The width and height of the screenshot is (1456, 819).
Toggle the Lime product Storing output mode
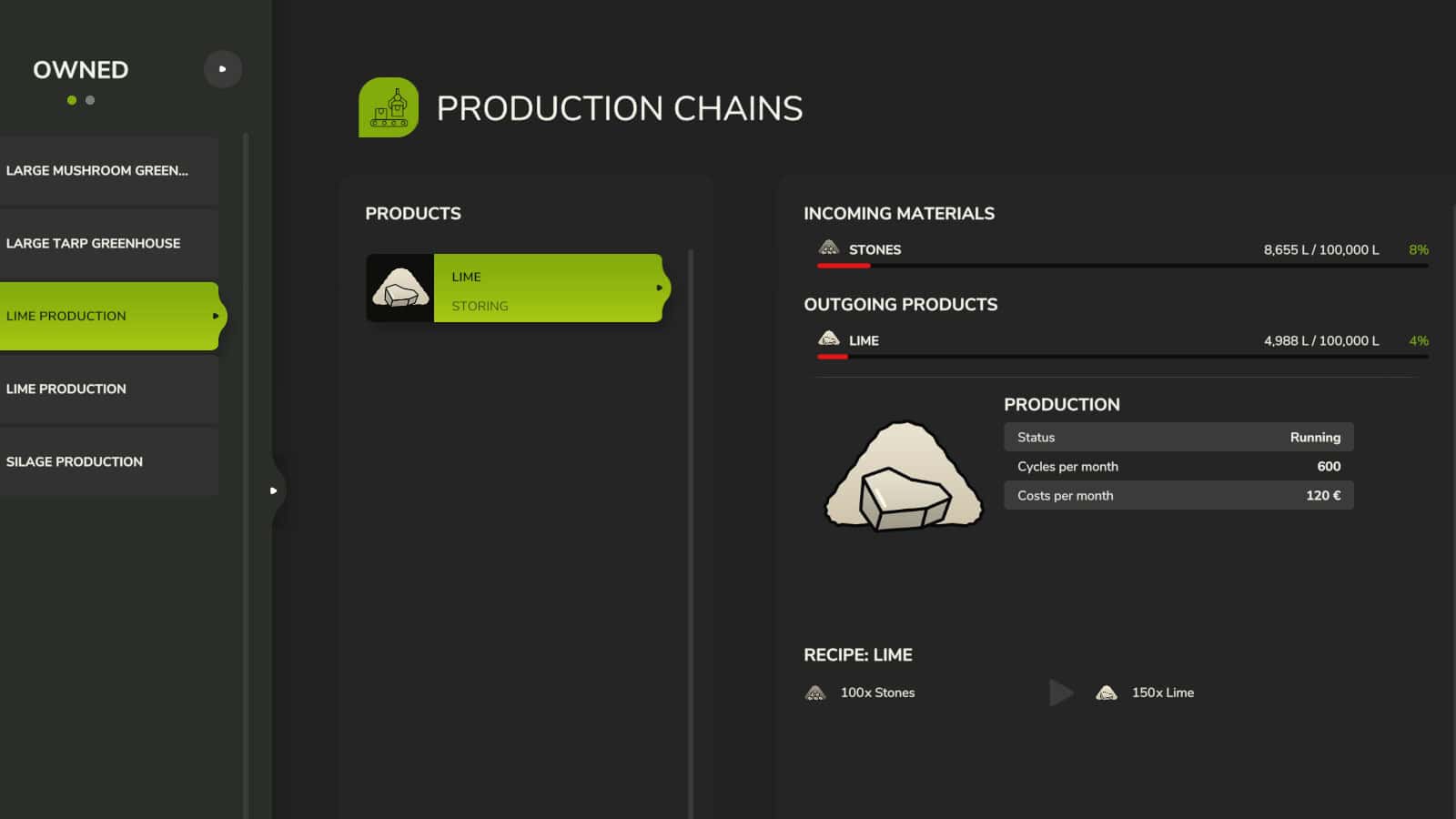click(480, 306)
